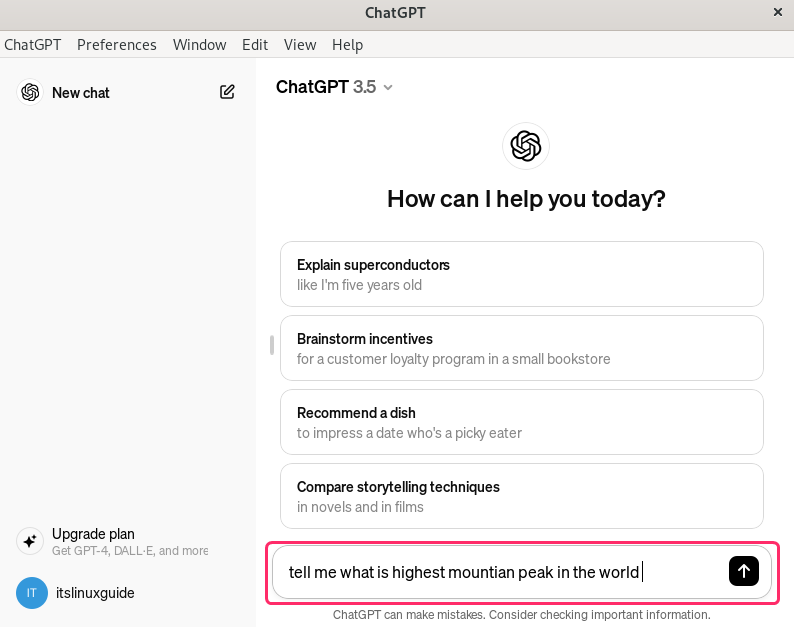Collapse the sidebar using the divider handle
Screen dimensions: 794x627
click(271, 345)
